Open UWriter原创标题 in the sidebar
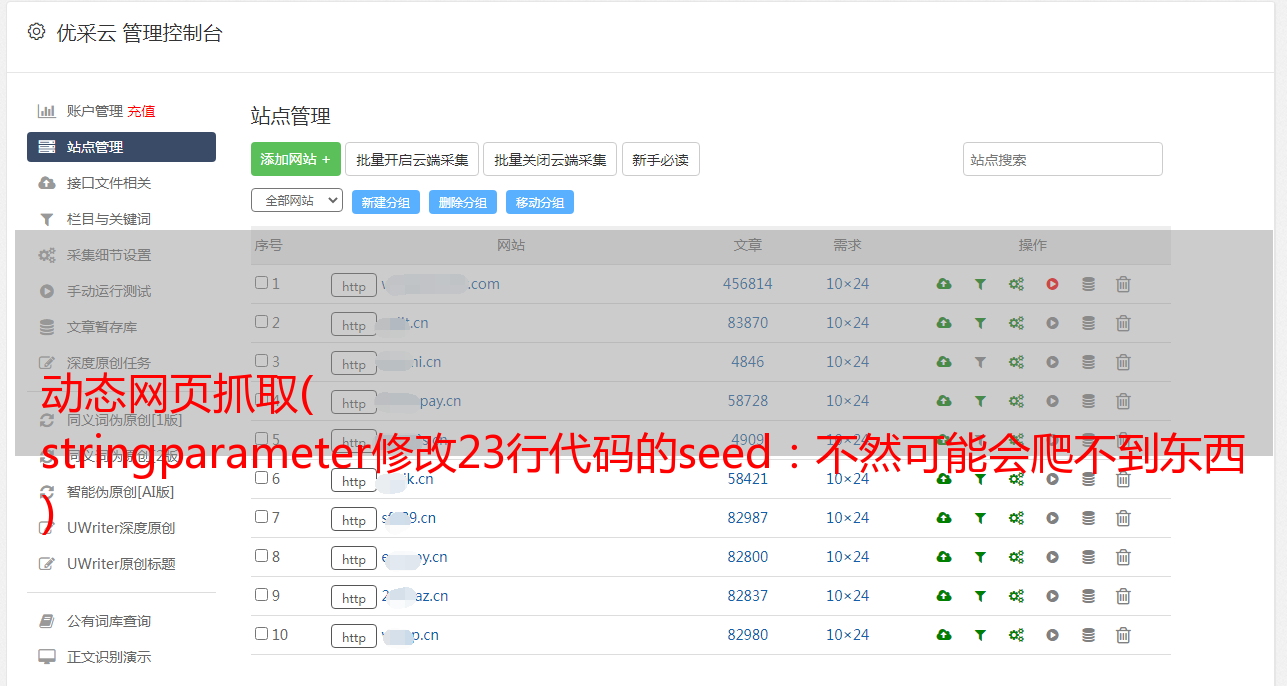The height and width of the screenshot is (686, 1287). (121, 564)
